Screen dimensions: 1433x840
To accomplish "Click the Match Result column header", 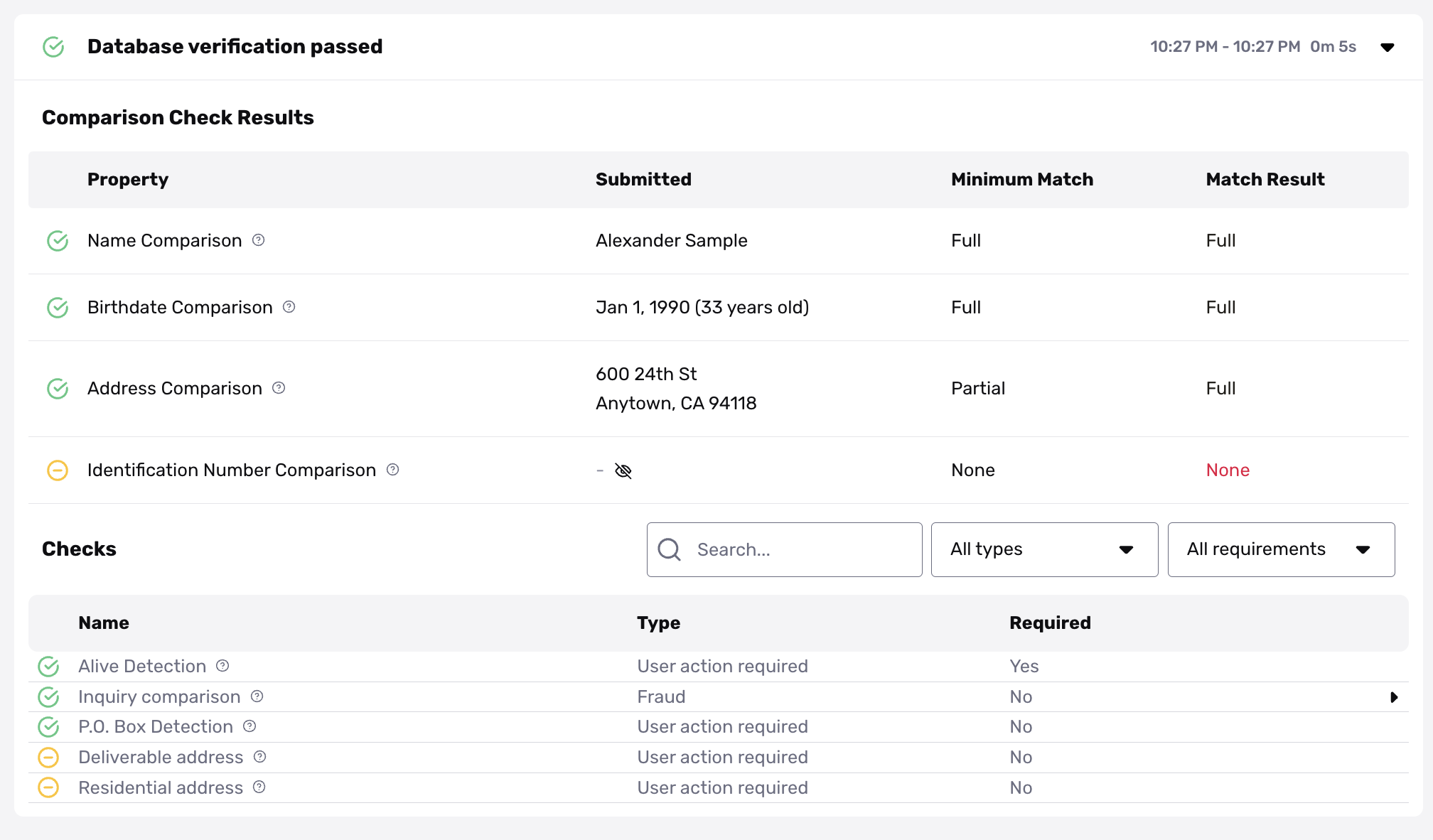I will 1265,179.
